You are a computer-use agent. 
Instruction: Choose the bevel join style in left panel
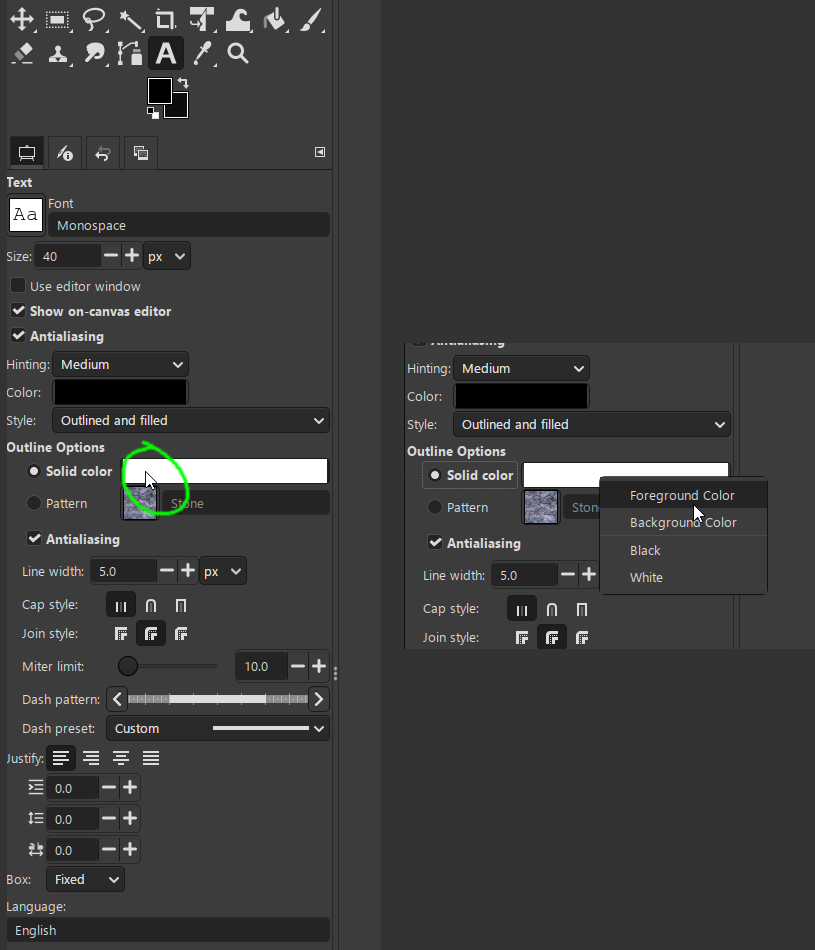(x=181, y=634)
